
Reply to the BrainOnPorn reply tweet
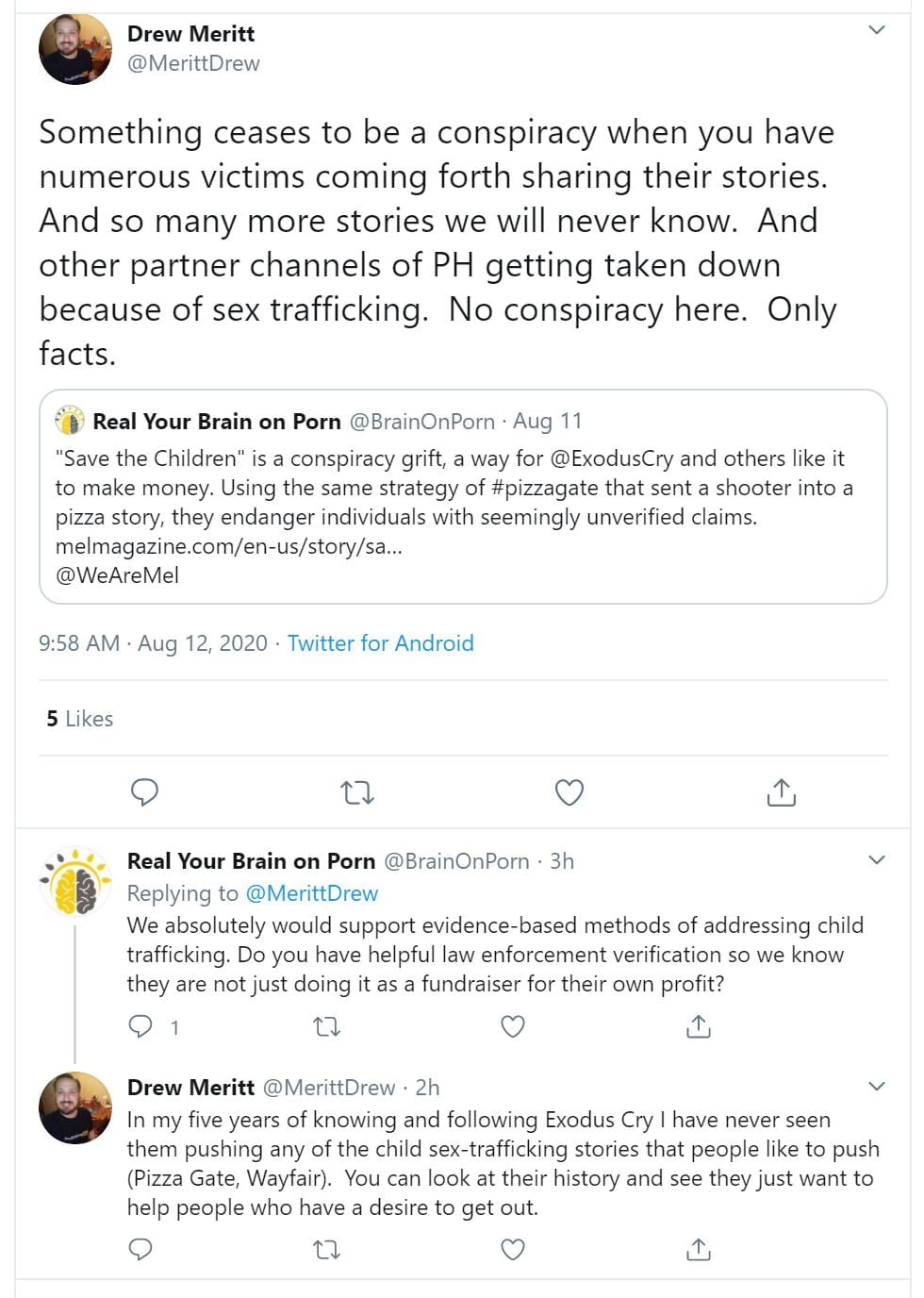pyautogui.click(x=140, y=1026)
